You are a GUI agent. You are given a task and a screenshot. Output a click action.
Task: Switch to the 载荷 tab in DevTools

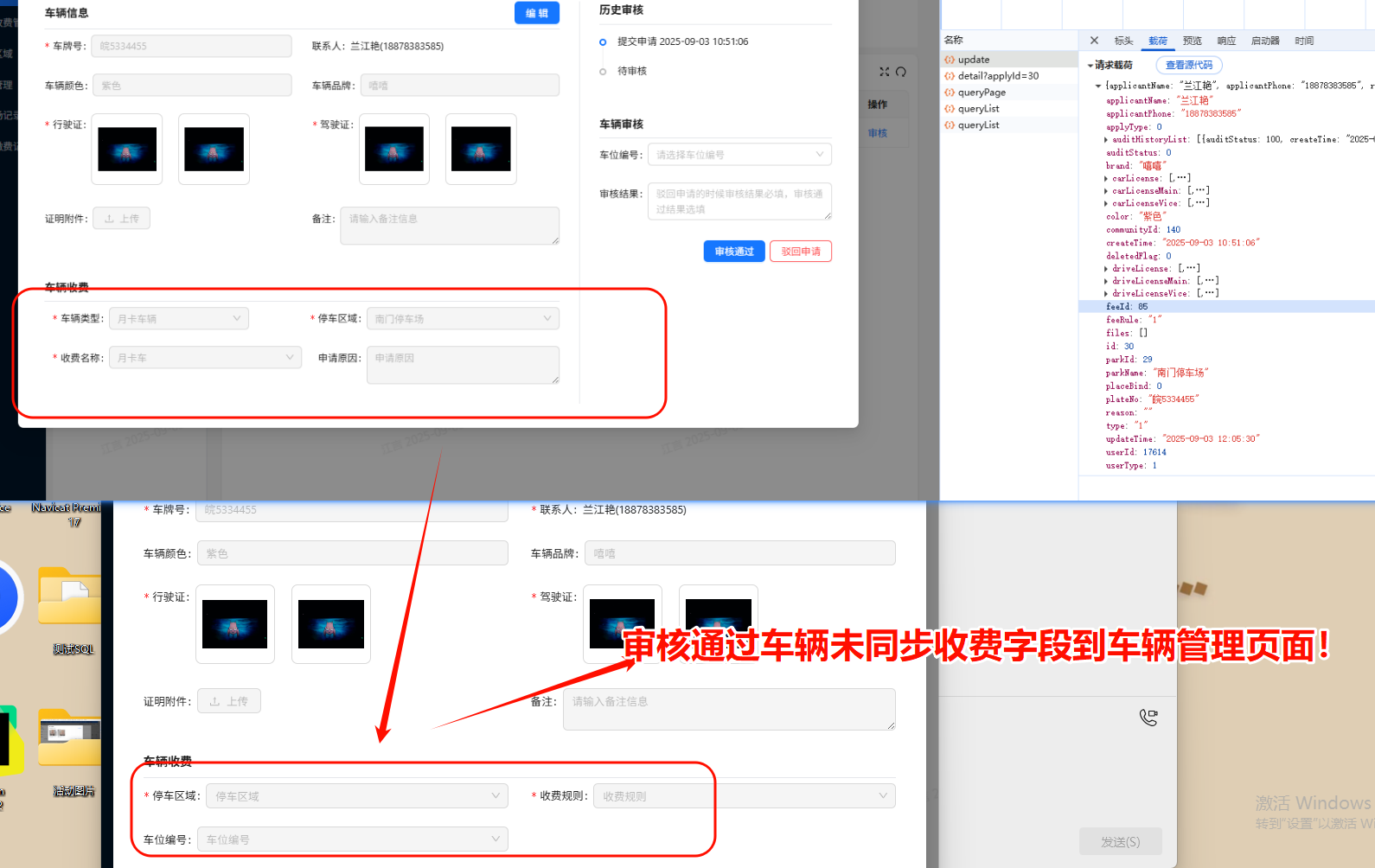click(1158, 41)
